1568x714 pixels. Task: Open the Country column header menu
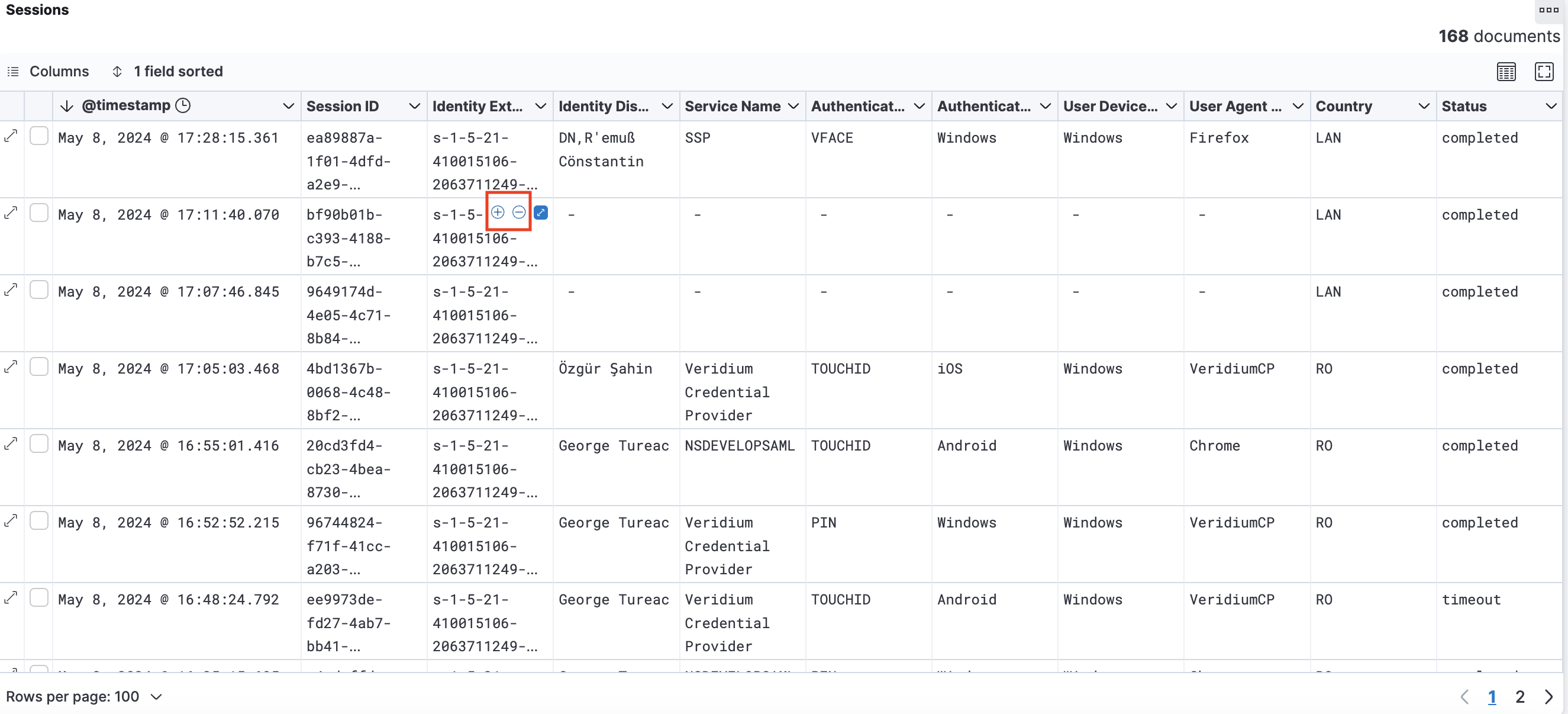pos(1424,105)
